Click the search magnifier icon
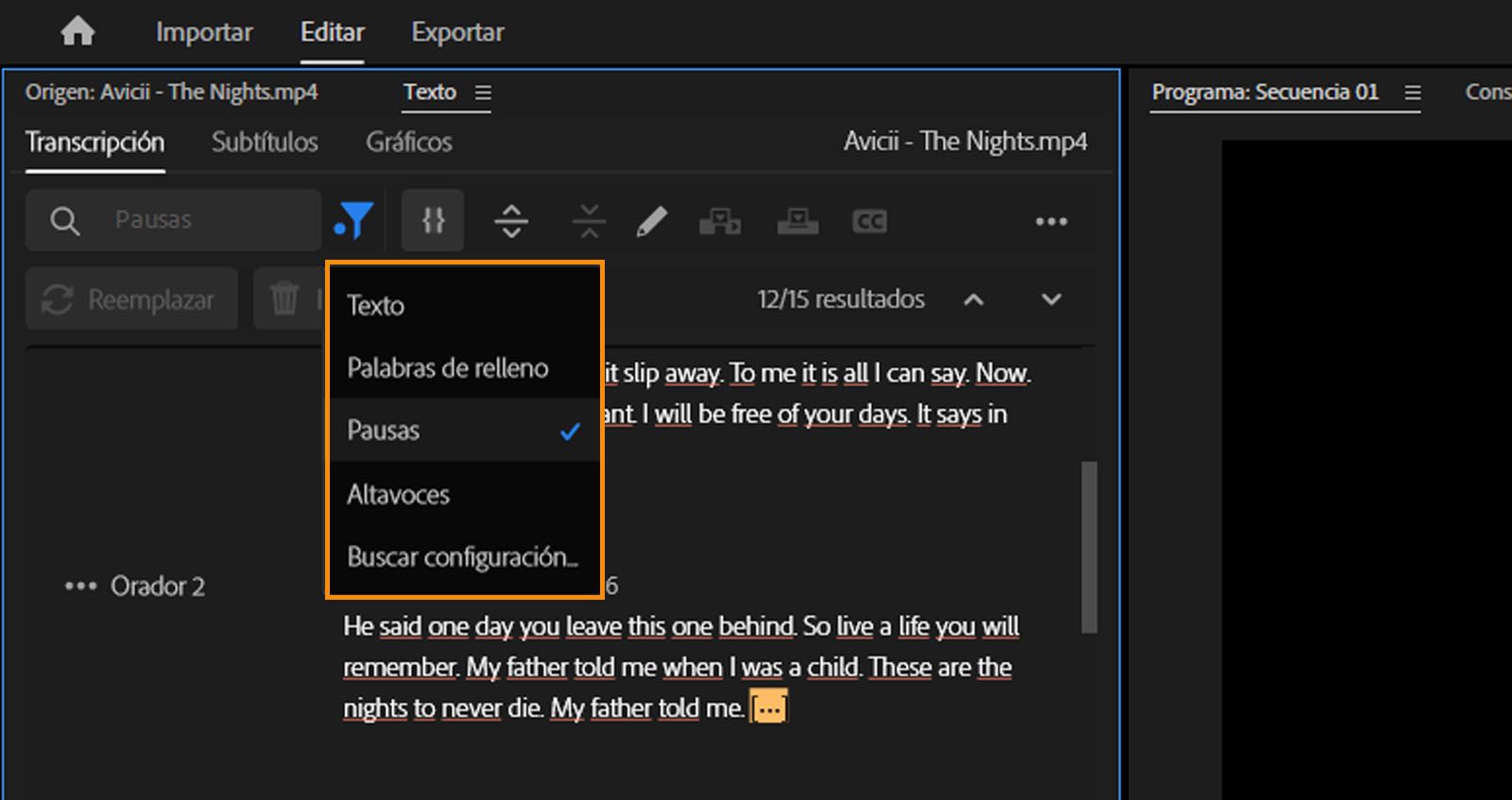The image size is (1512, 800). click(64, 221)
